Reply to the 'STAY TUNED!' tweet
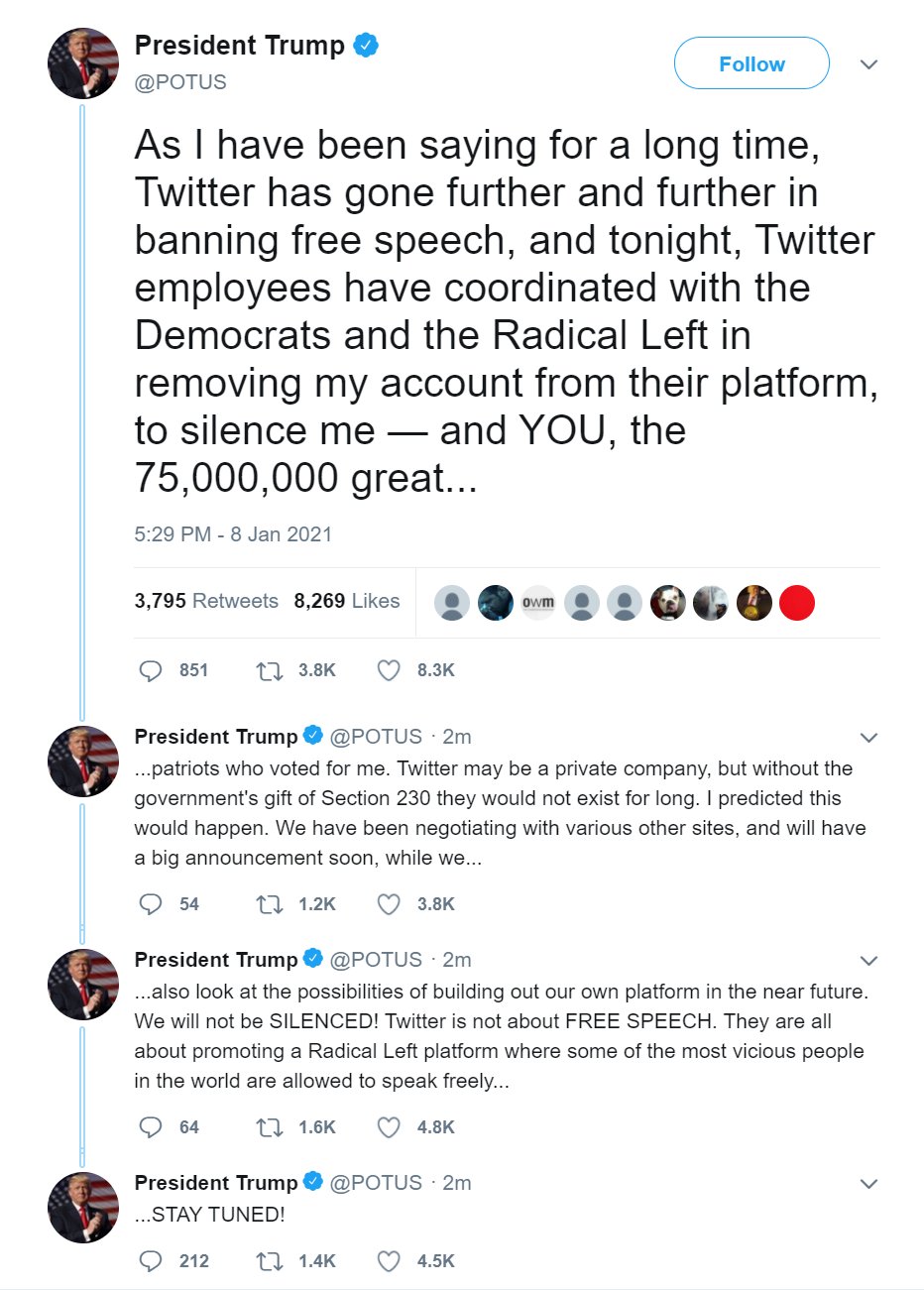Viewport: 924px width, 1290px height. pos(151,1261)
